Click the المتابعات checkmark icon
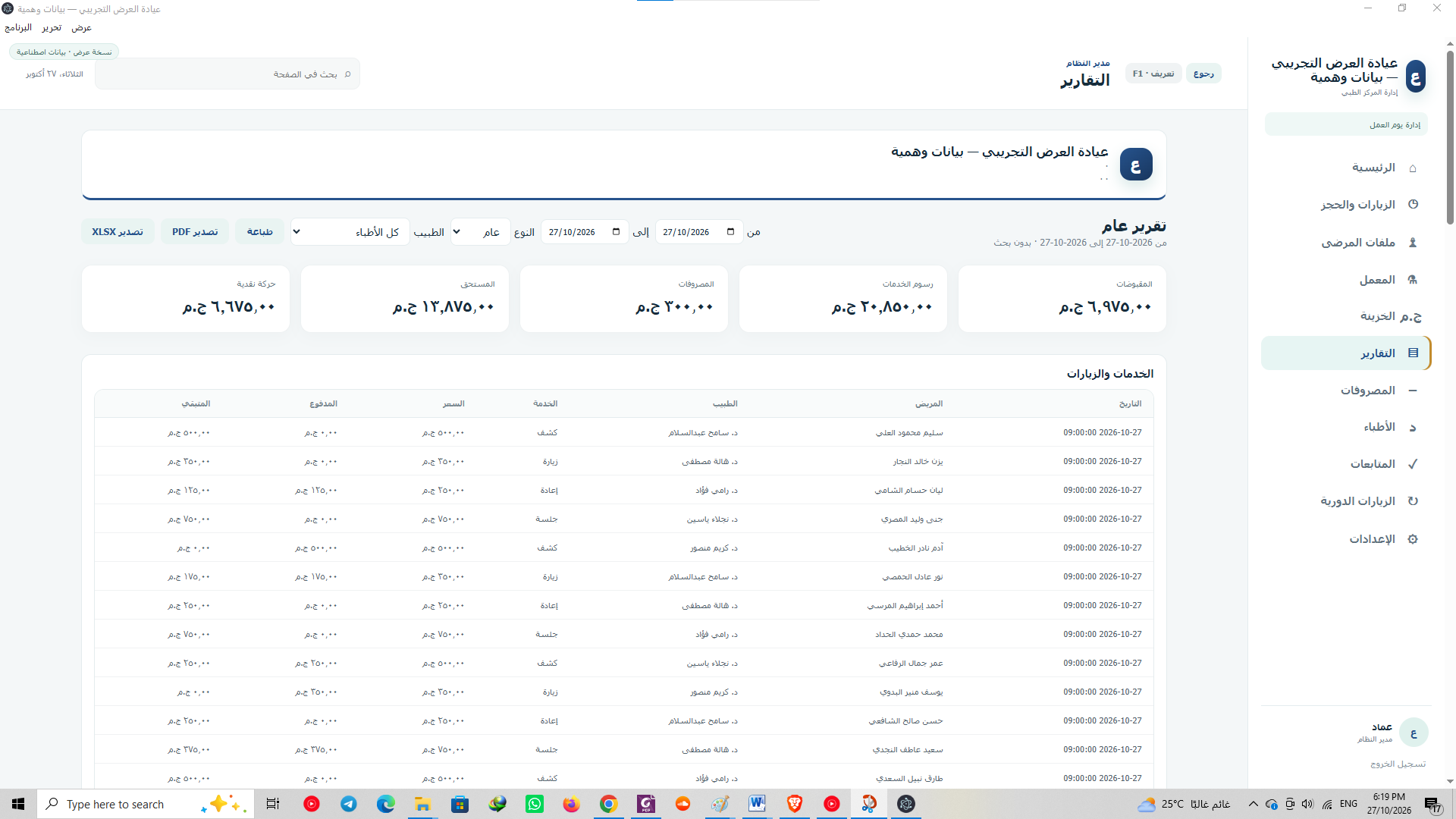Viewport: 1456px width, 819px height. (1413, 464)
